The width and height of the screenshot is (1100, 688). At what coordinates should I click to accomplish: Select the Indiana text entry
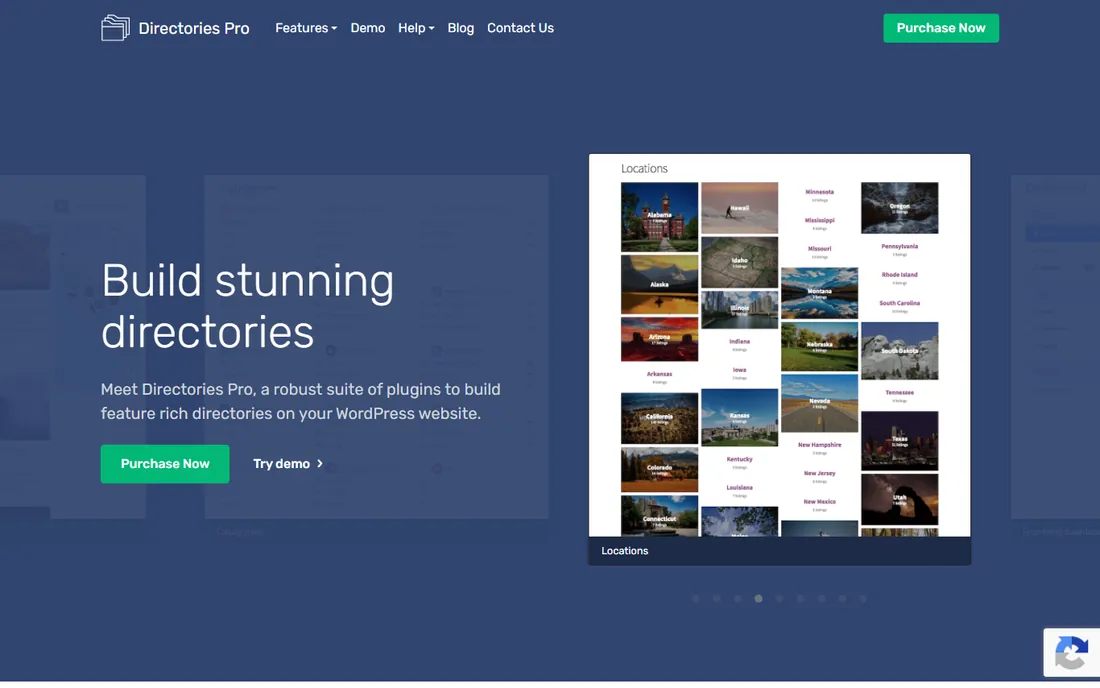point(739,342)
